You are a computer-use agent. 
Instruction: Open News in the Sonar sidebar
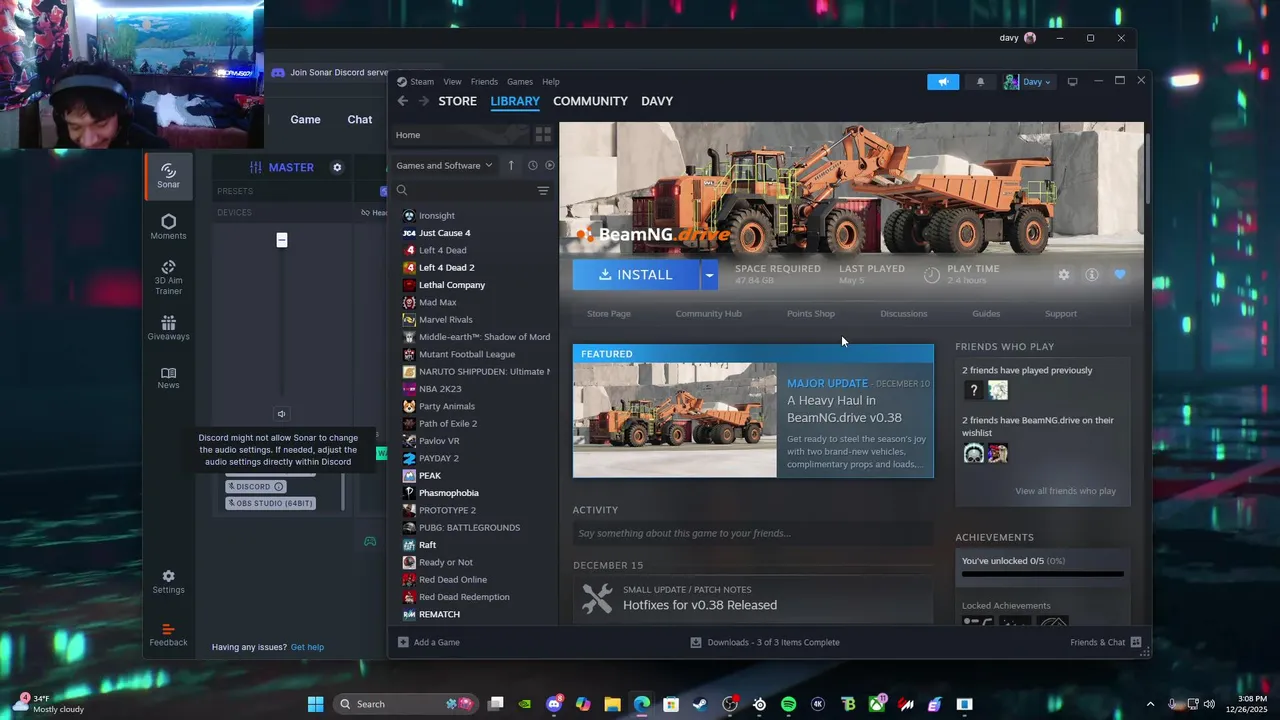168,377
